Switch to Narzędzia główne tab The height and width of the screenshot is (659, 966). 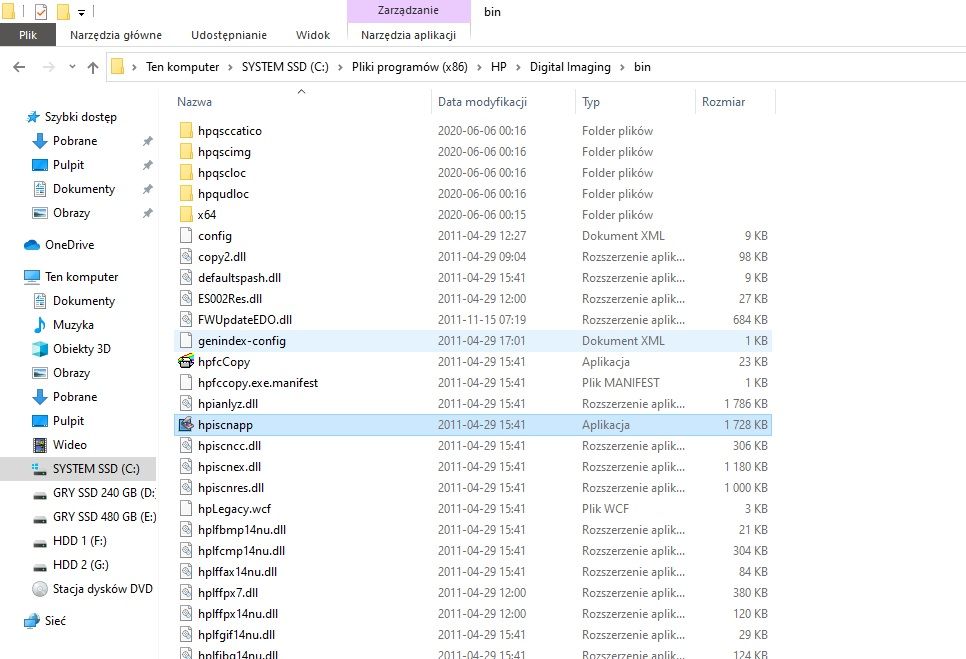click(x=116, y=35)
